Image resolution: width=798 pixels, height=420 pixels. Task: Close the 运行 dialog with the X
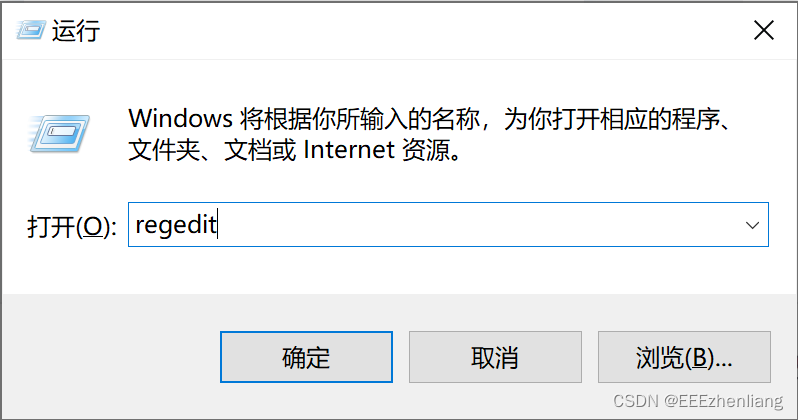click(x=764, y=30)
